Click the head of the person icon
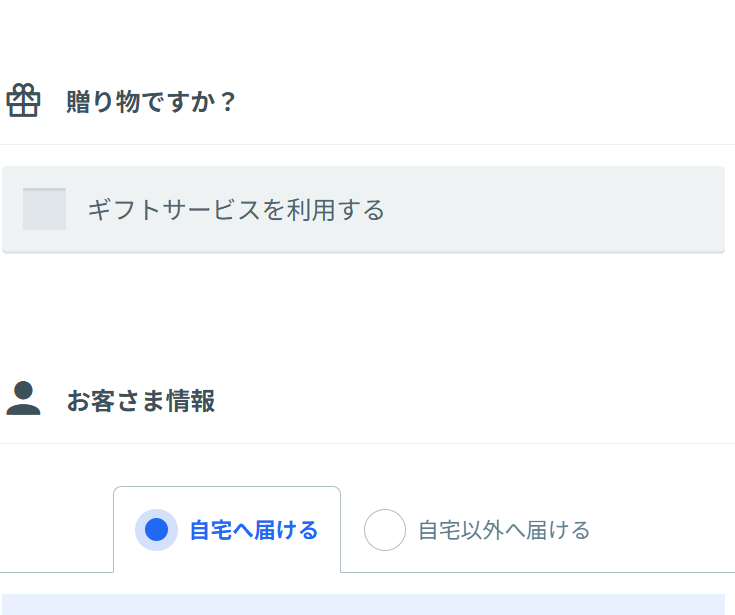Image resolution: width=735 pixels, height=615 pixels. pos(23,389)
